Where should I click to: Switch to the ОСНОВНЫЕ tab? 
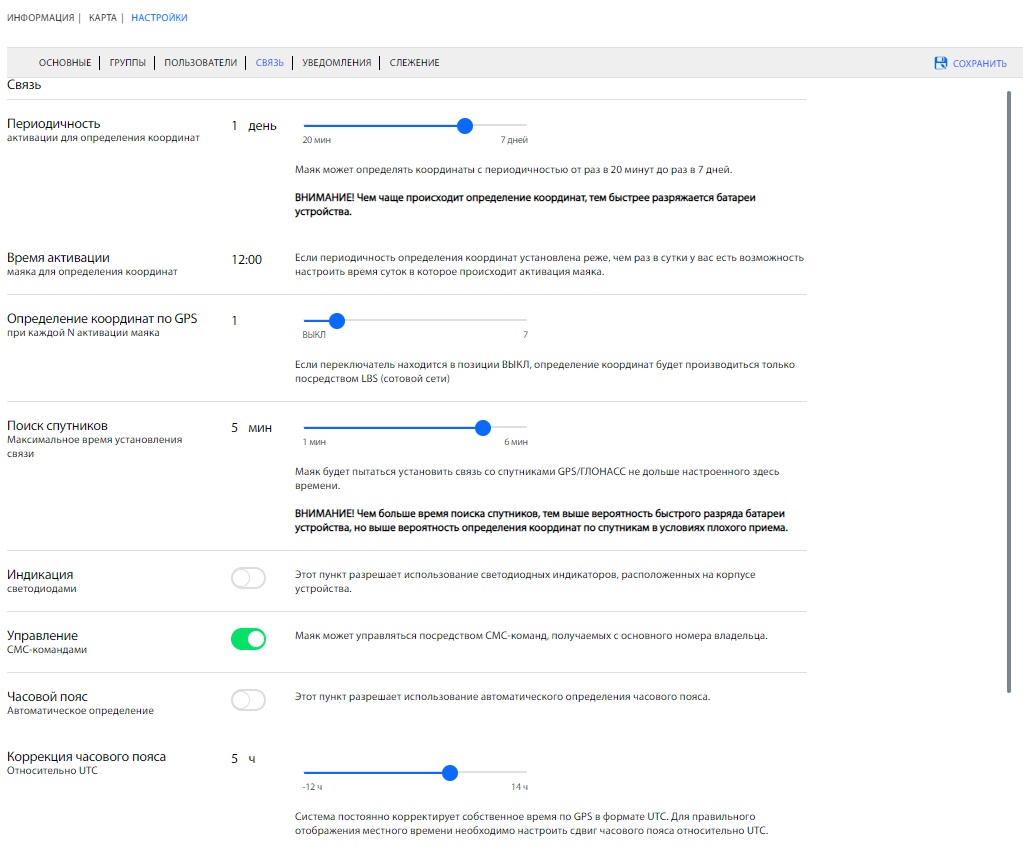pos(65,63)
